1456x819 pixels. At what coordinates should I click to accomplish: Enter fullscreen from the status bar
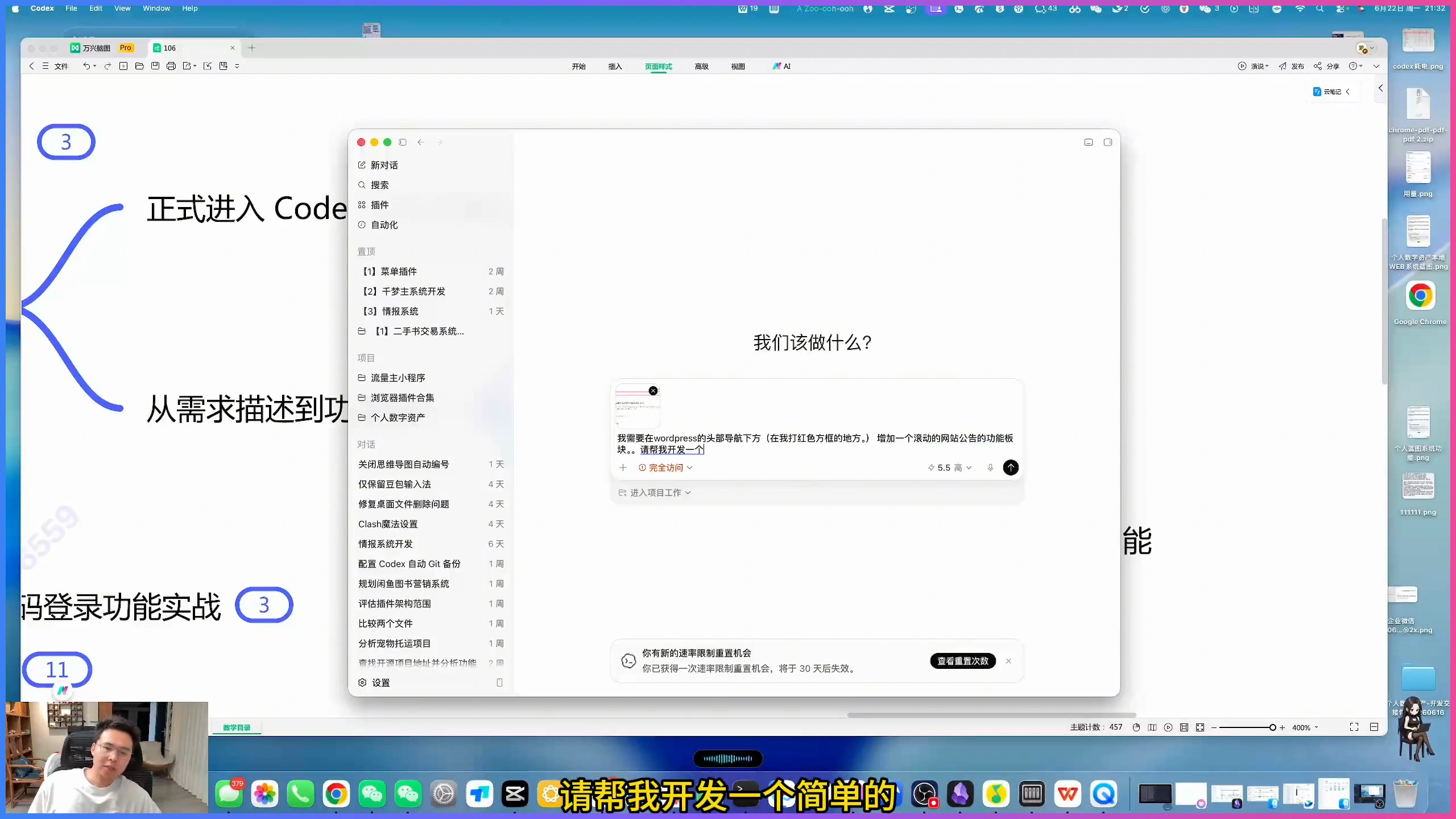point(1354,727)
